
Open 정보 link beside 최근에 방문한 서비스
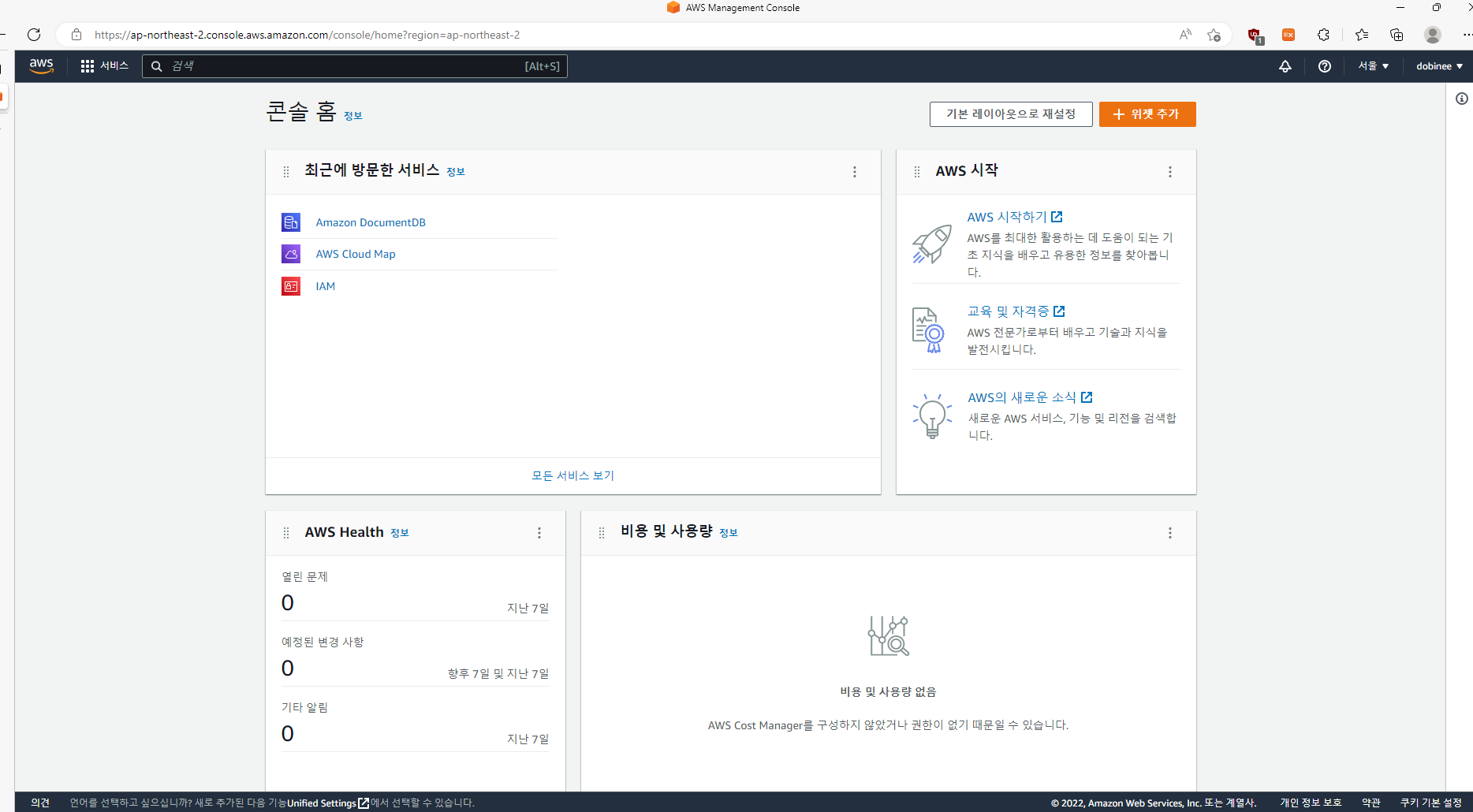point(456,172)
